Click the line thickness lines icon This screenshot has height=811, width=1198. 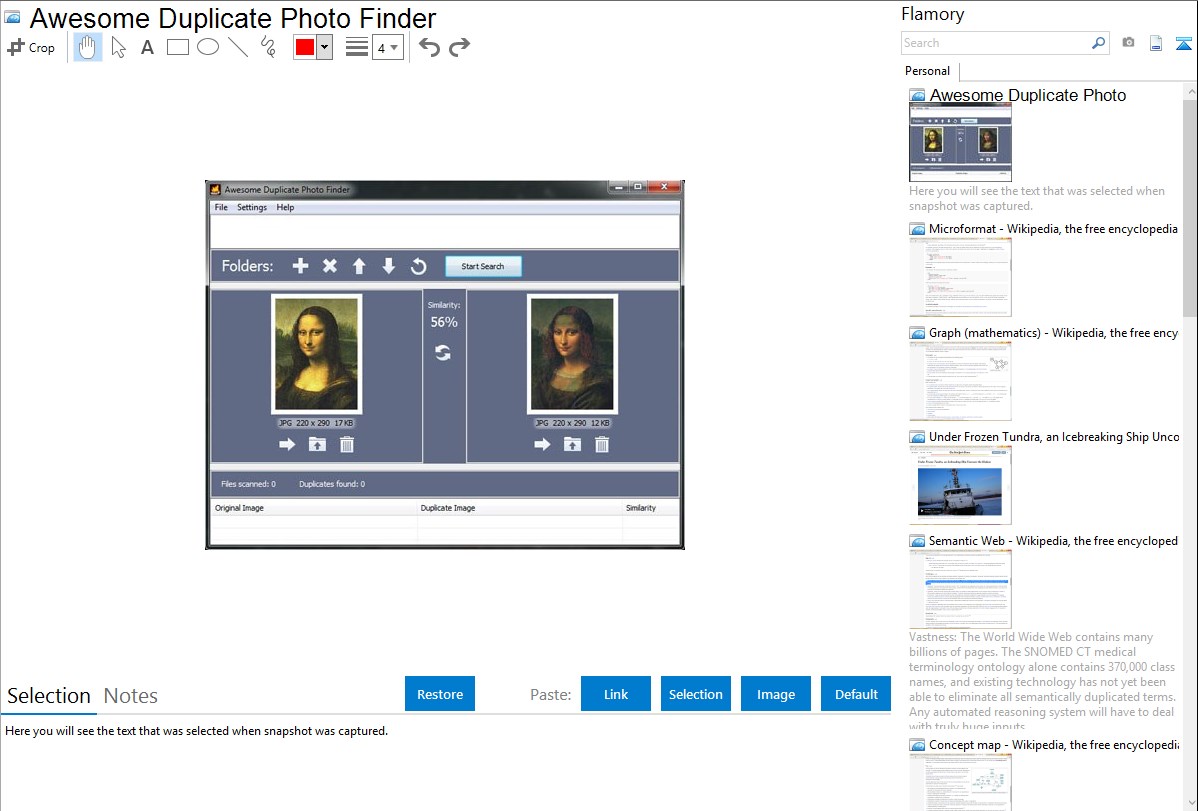click(357, 47)
